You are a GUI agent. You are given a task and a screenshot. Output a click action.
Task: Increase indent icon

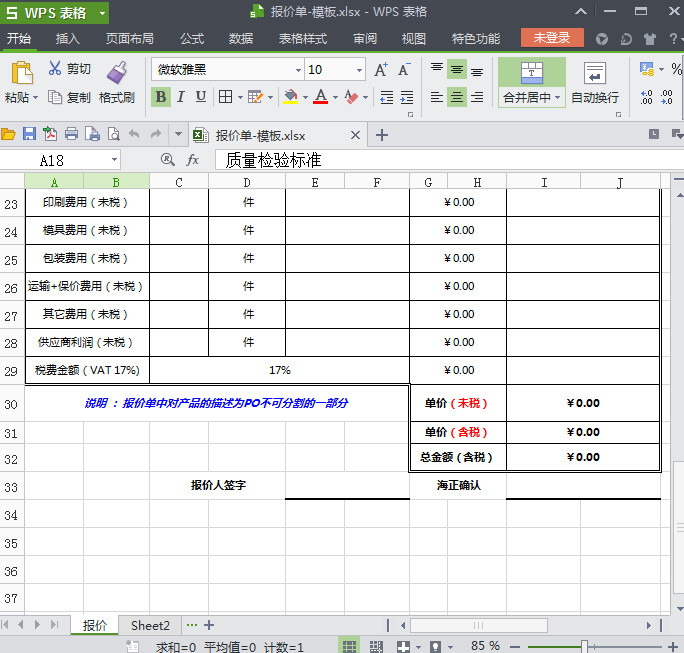407,97
